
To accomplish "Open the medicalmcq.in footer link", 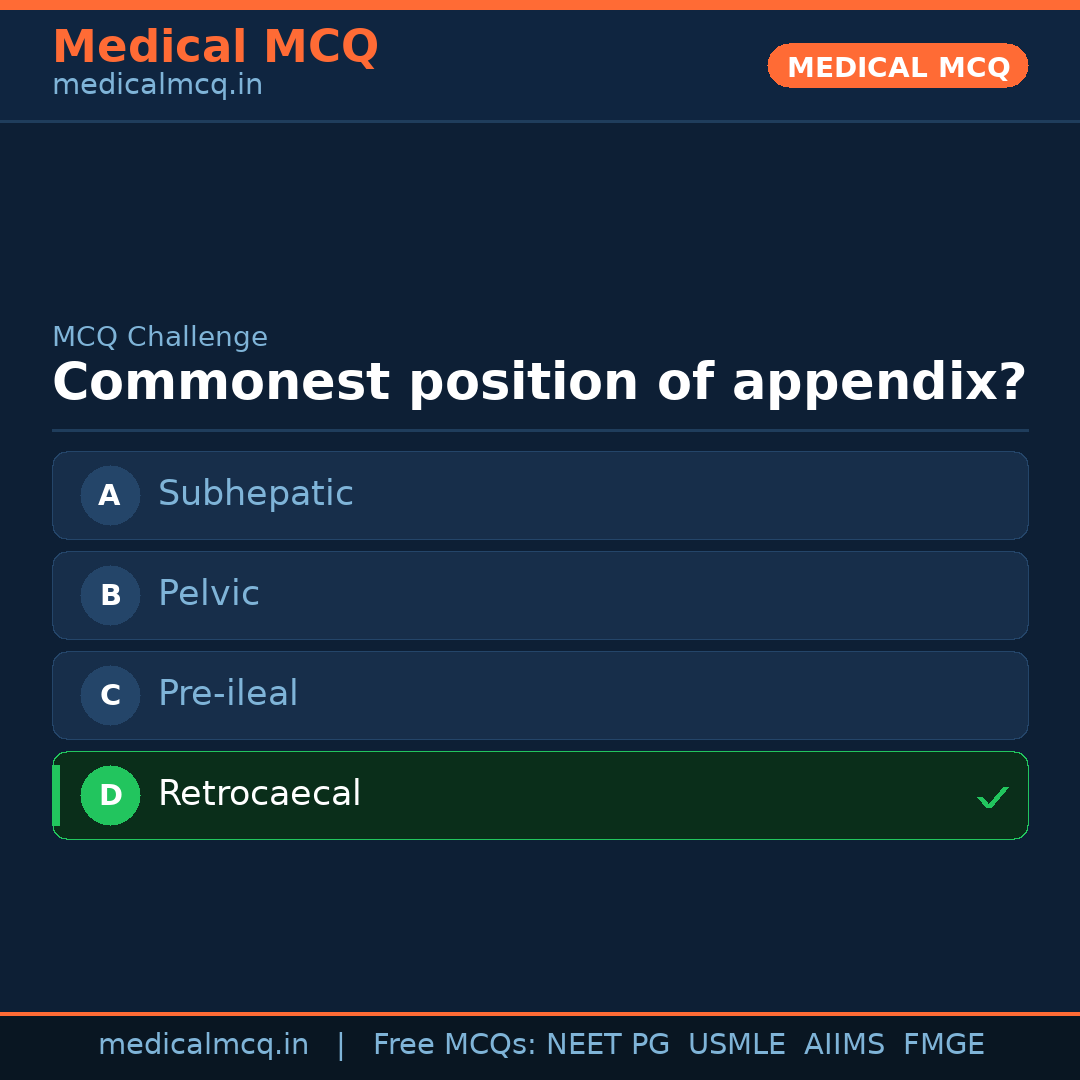I will [203, 1045].
